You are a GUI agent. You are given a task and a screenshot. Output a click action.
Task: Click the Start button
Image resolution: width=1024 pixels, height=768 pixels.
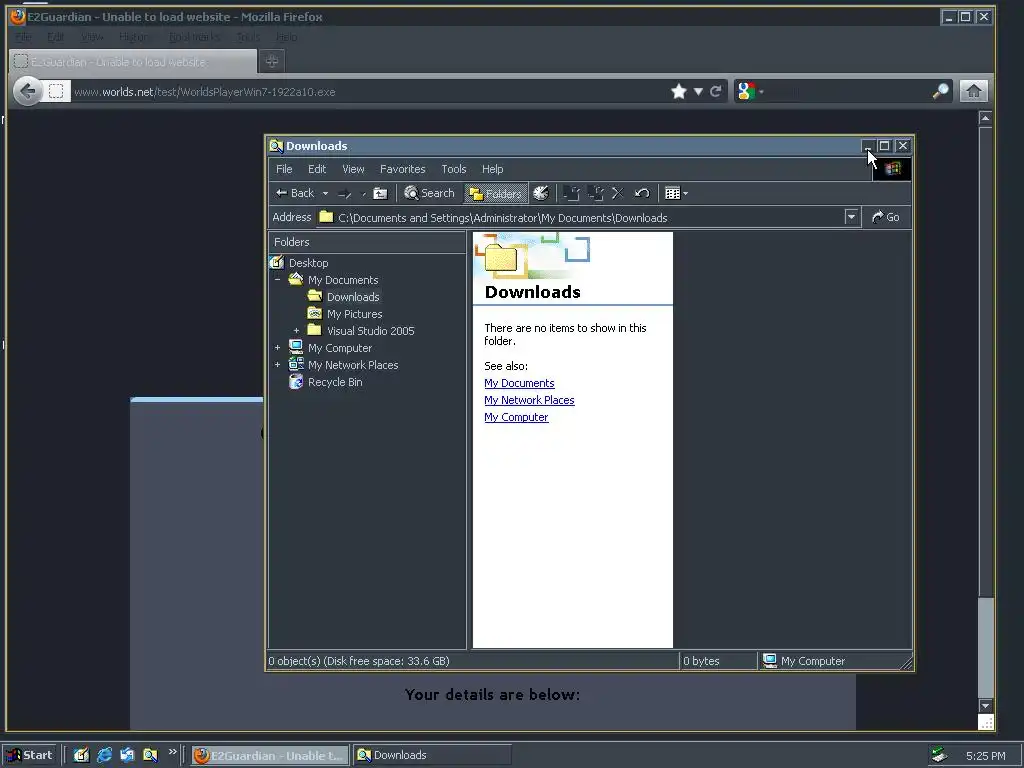pyautogui.click(x=30, y=756)
